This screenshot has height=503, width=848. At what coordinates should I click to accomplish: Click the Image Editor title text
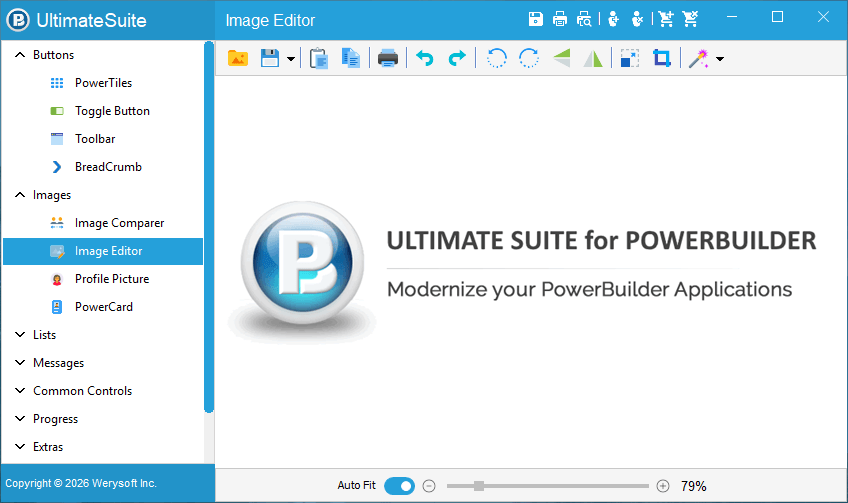270,20
